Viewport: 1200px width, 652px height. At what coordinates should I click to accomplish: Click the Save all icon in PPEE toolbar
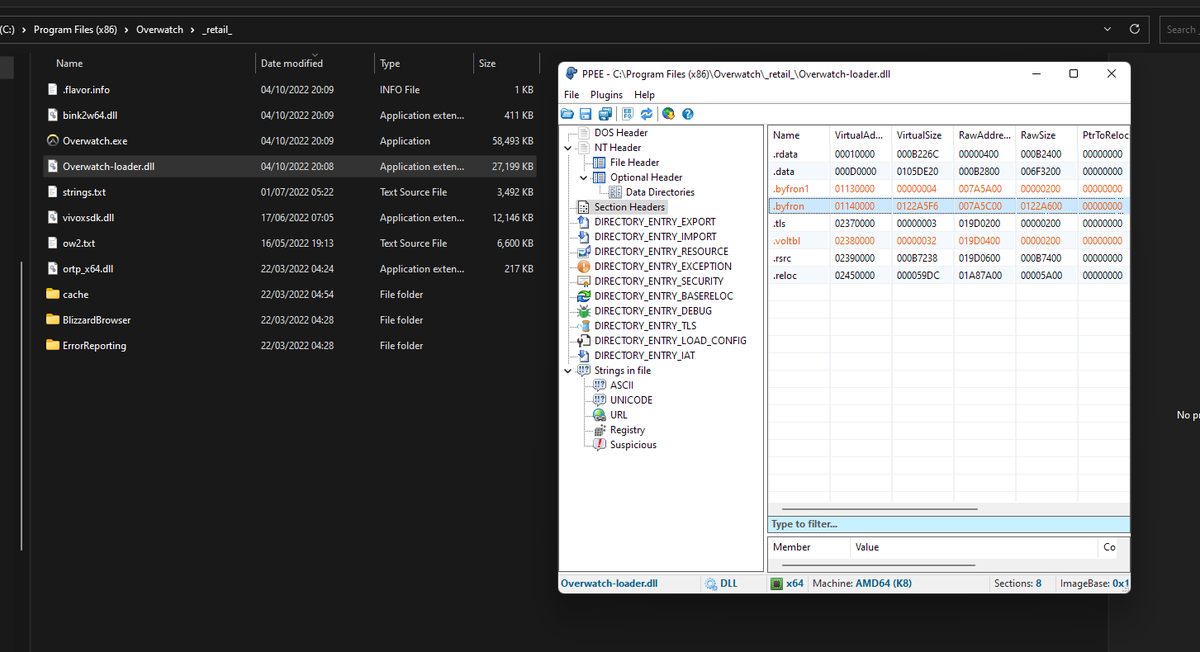[603, 114]
